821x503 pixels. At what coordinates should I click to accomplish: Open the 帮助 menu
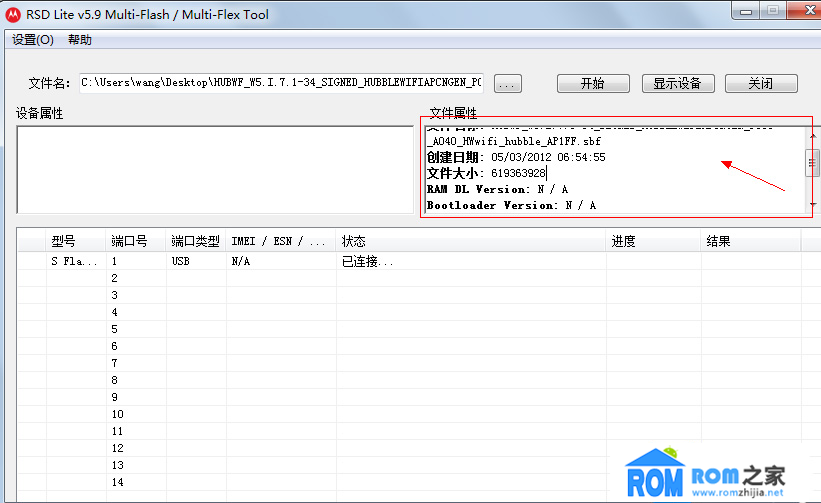(80, 40)
